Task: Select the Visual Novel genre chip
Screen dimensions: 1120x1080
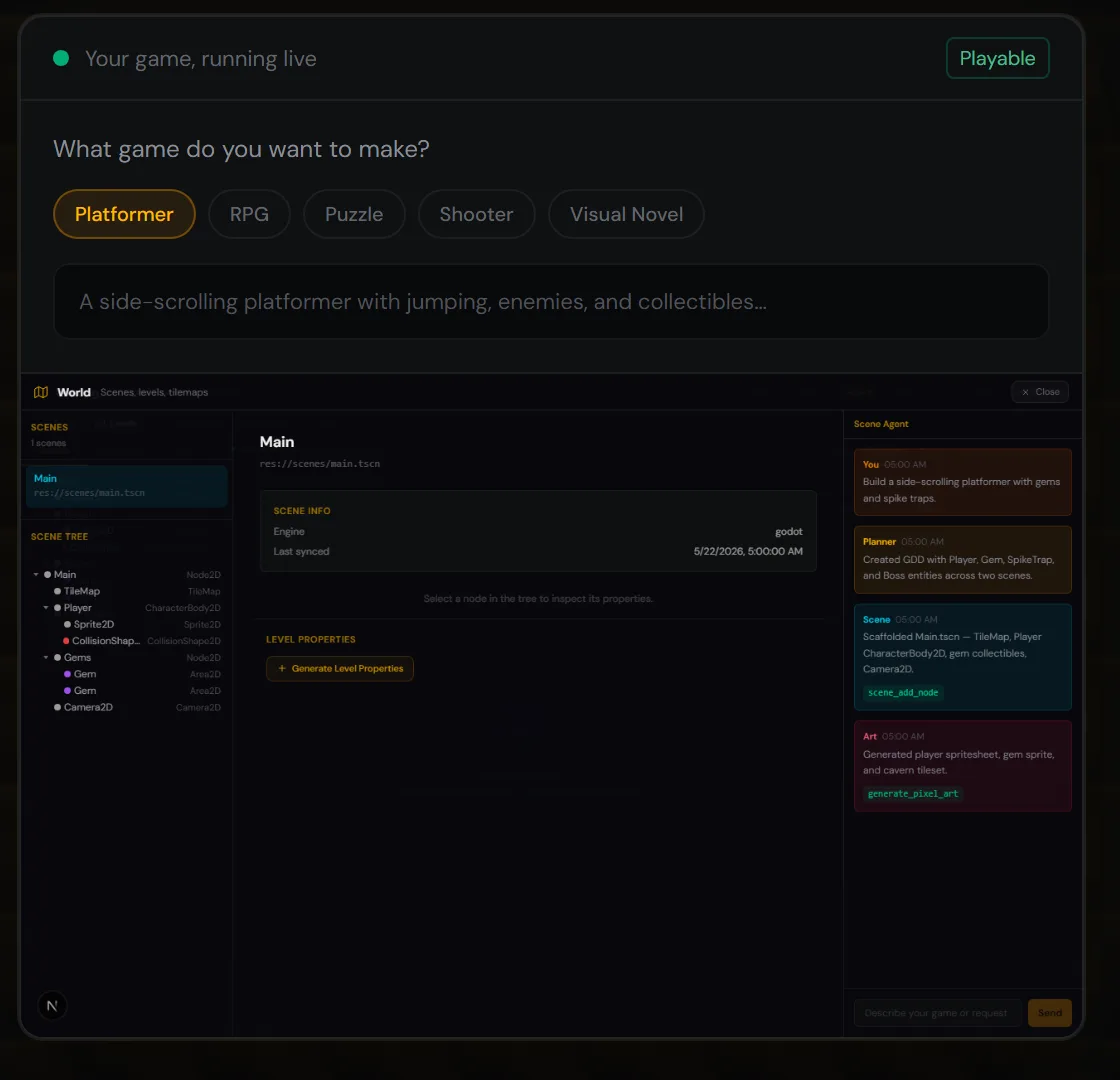Action: click(x=626, y=214)
